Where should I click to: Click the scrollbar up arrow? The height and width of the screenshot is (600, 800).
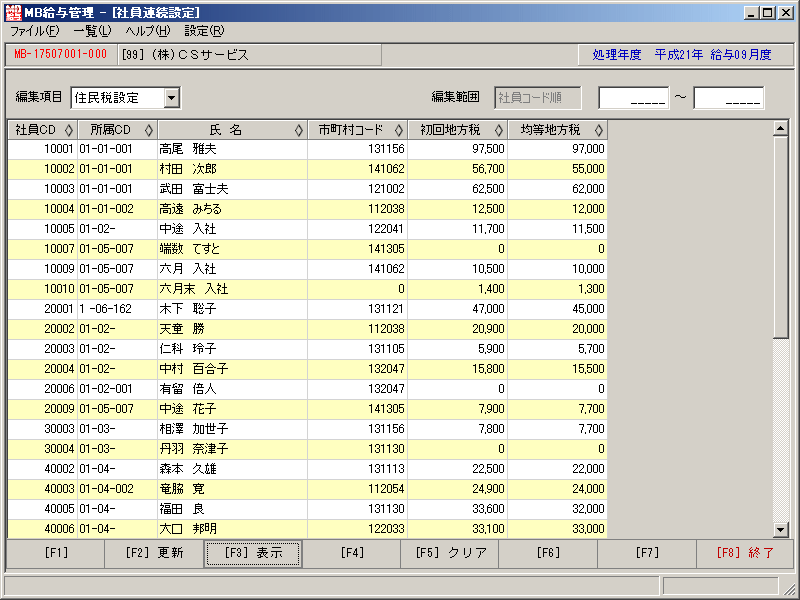click(781, 129)
